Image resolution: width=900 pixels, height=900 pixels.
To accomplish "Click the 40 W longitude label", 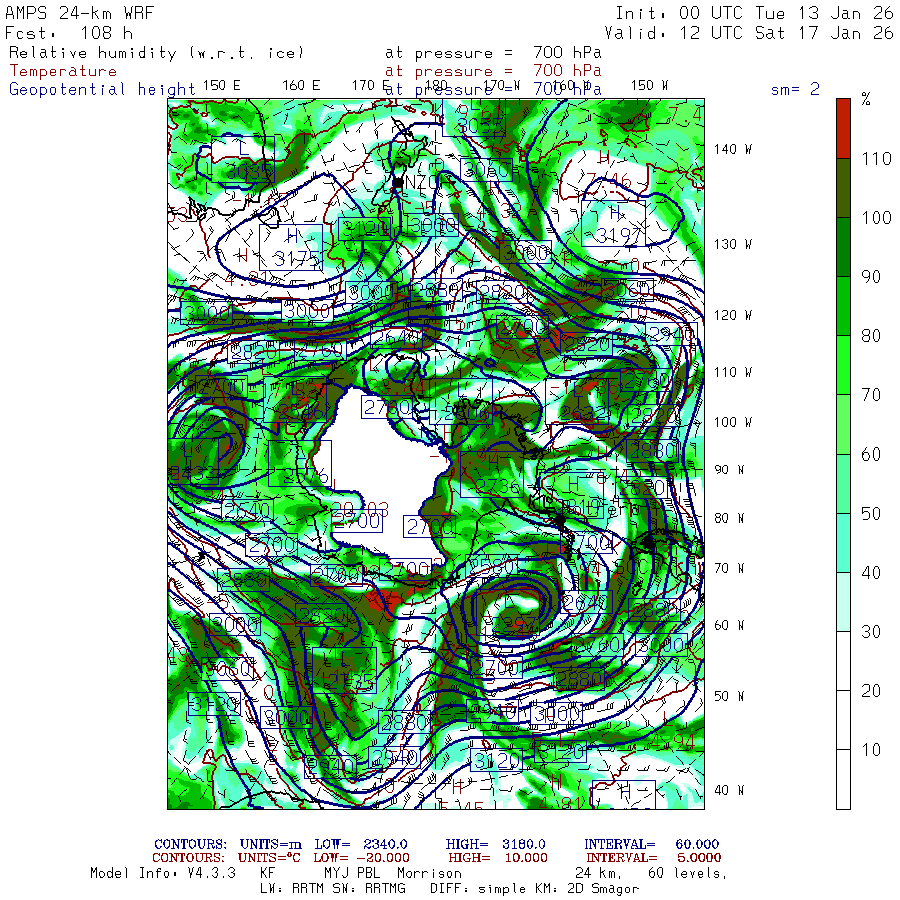I will click(728, 790).
